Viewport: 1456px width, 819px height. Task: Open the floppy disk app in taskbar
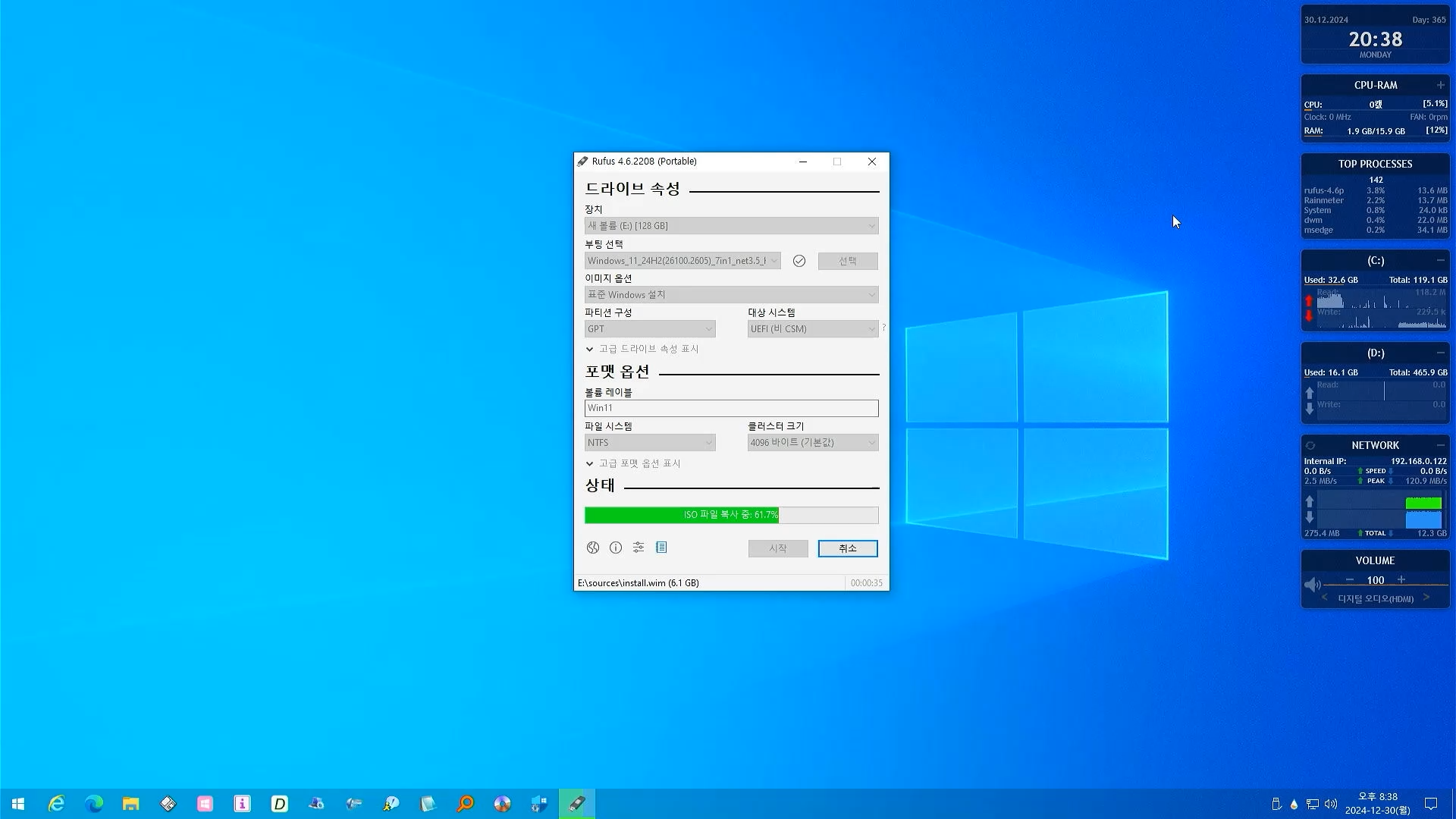(168, 804)
